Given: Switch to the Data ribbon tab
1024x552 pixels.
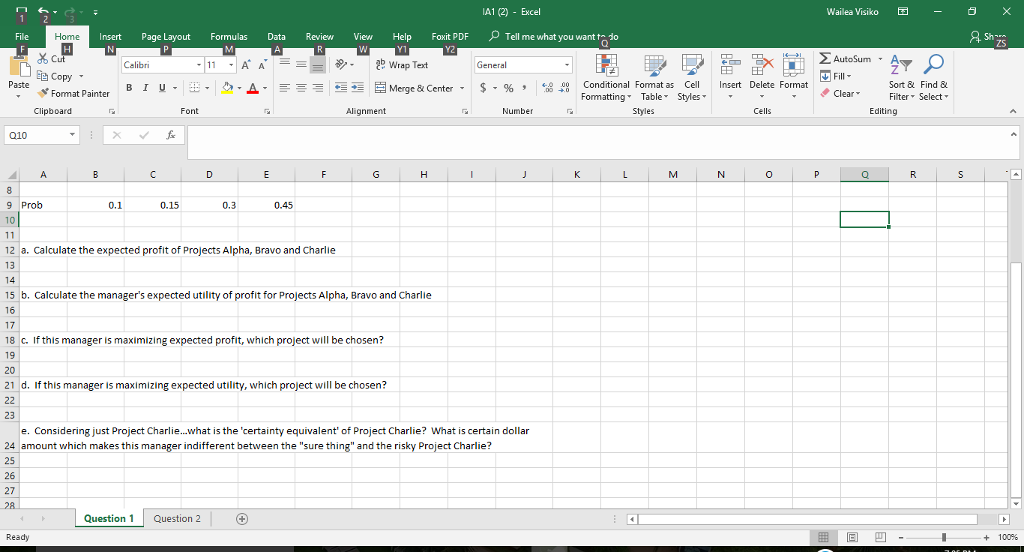Looking at the screenshot, I should click(x=276, y=37).
